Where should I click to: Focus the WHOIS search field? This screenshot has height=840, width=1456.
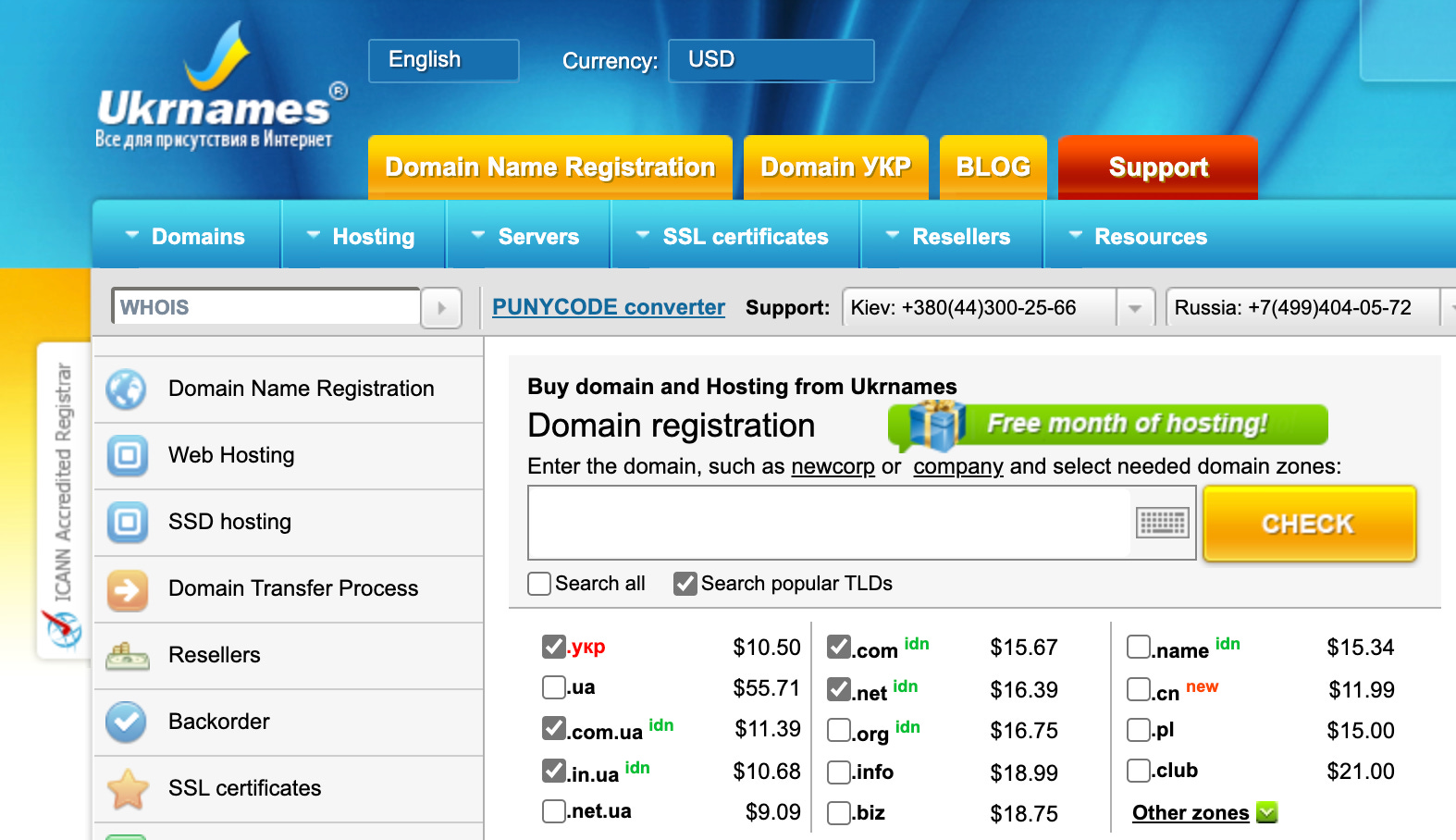pyautogui.click(x=266, y=307)
